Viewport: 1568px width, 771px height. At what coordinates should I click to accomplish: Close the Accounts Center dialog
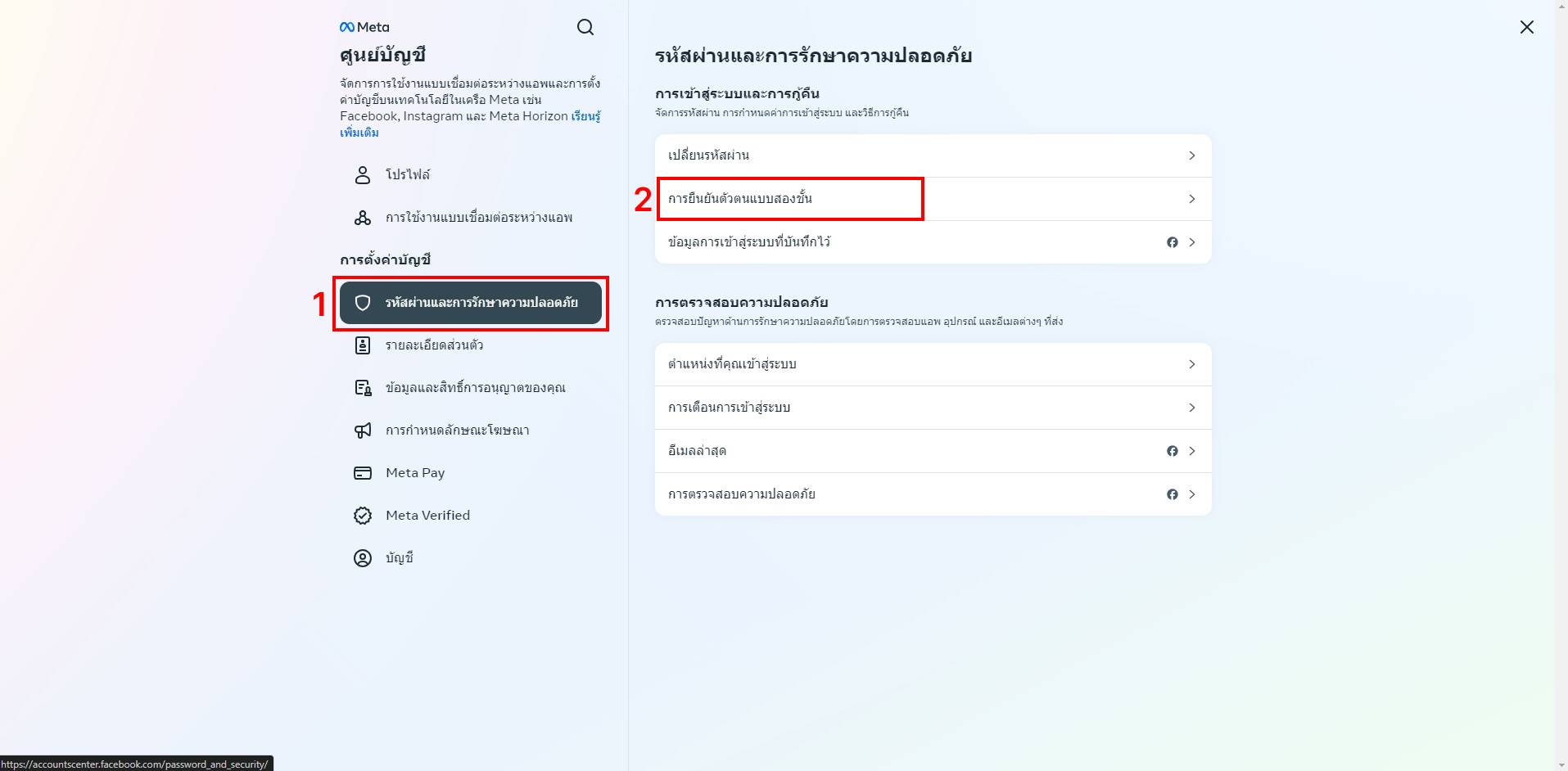click(1527, 27)
